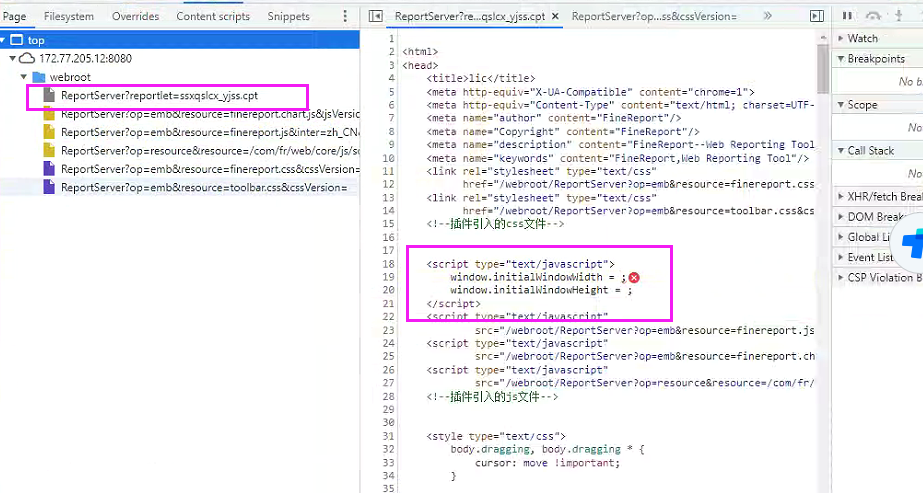Open finereport.chart.js resource file
The image size is (923, 493).
pyautogui.click(x=210, y=114)
